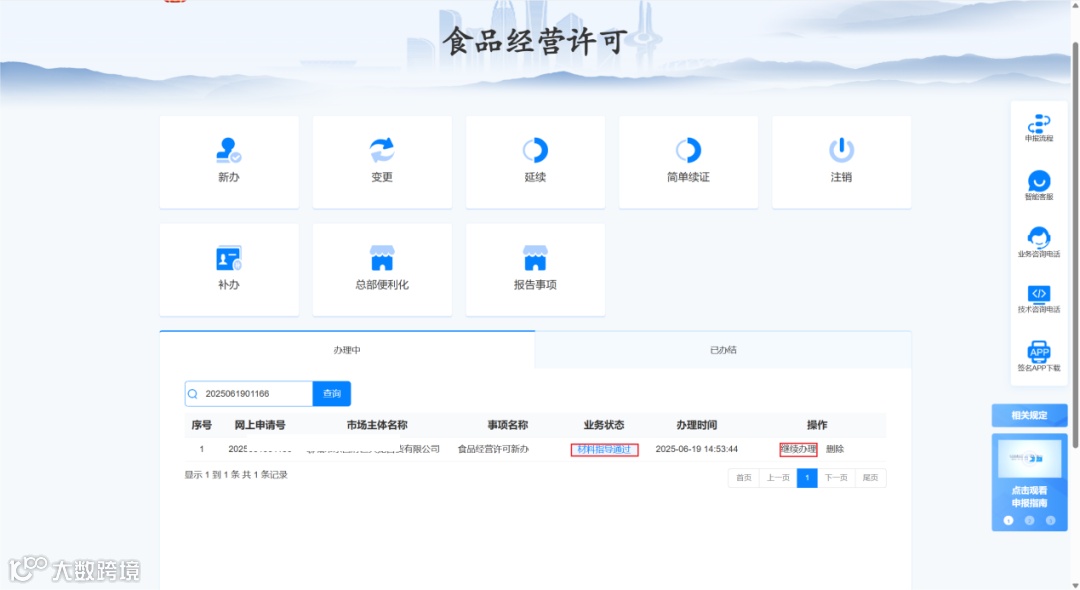Select the 新办 (new application) icon
Image resolution: width=1080 pixels, height=590 pixels.
point(229,160)
